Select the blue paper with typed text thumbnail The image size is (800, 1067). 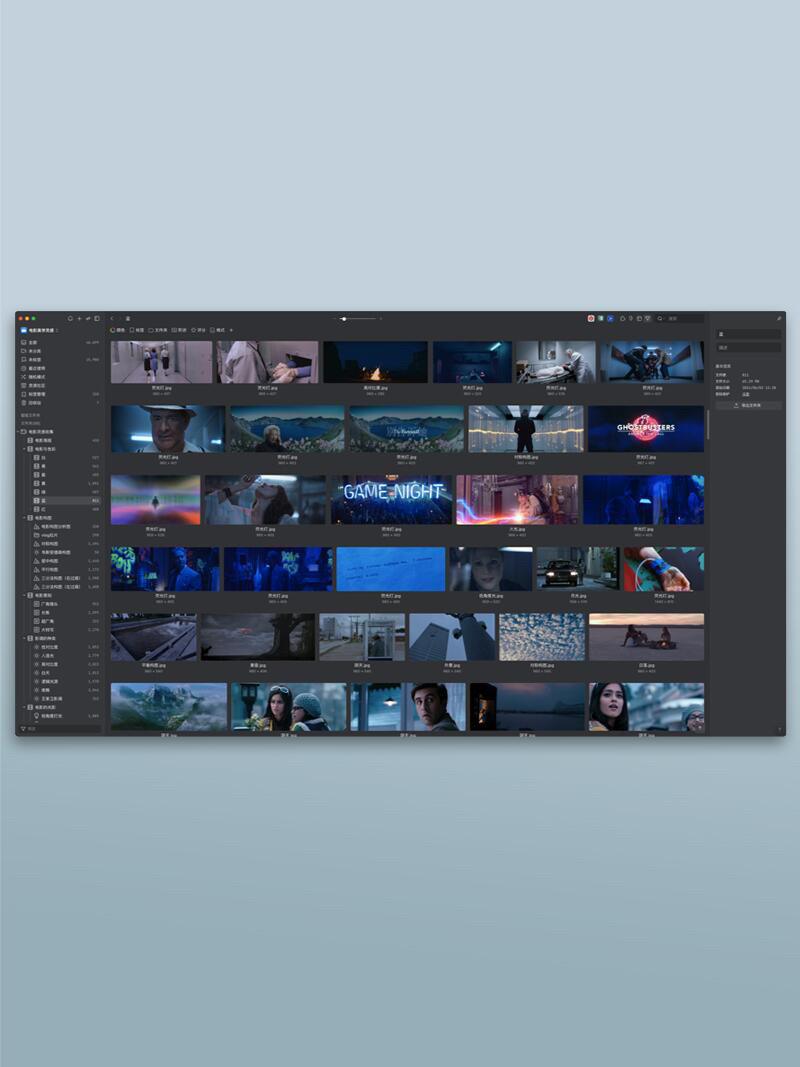pyautogui.click(x=390, y=569)
